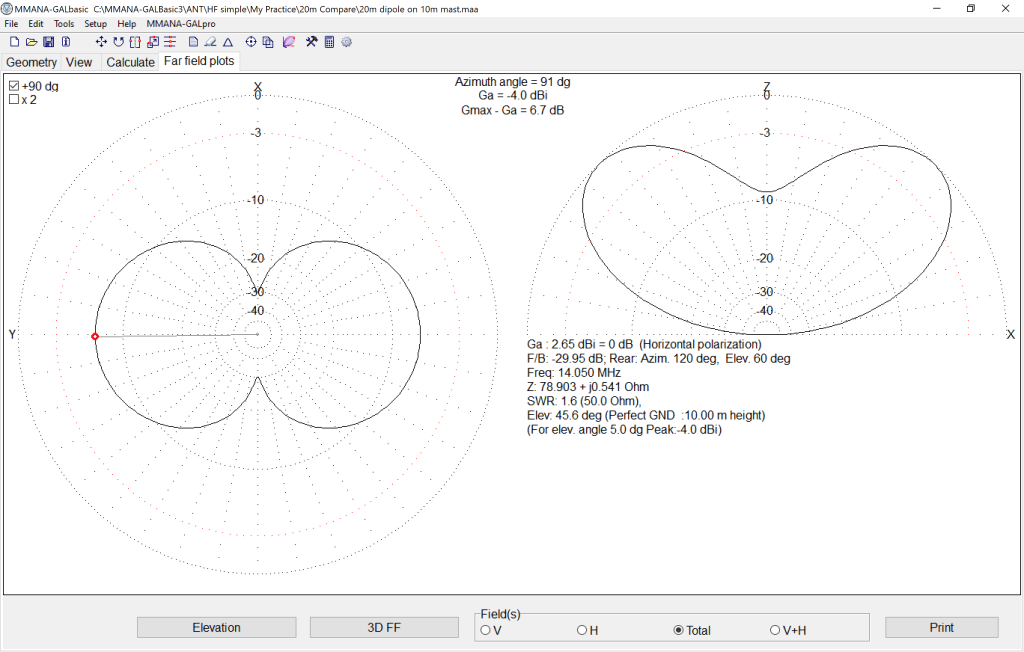Switch to the Geometry tab
The height and width of the screenshot is (652, 1024).
click(32, 62)
